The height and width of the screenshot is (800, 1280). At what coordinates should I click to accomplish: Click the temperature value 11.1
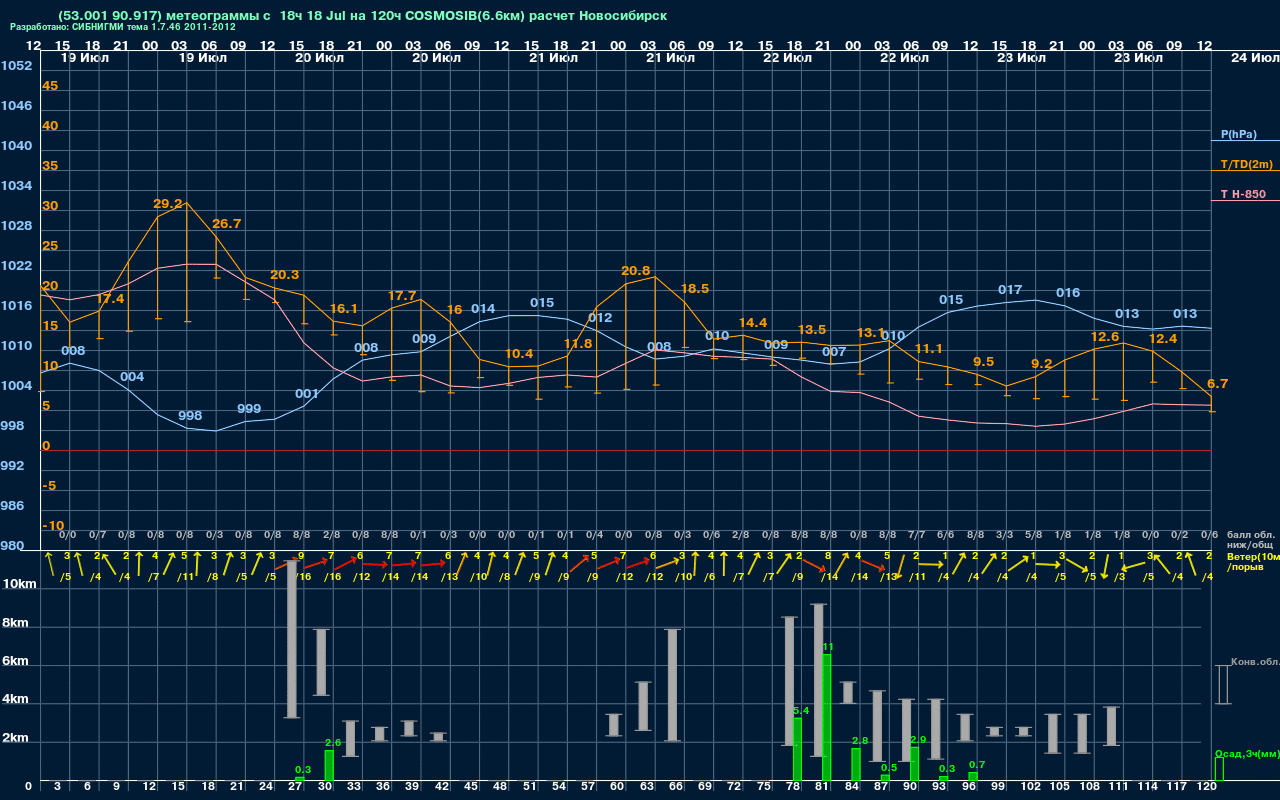(929, 349)
